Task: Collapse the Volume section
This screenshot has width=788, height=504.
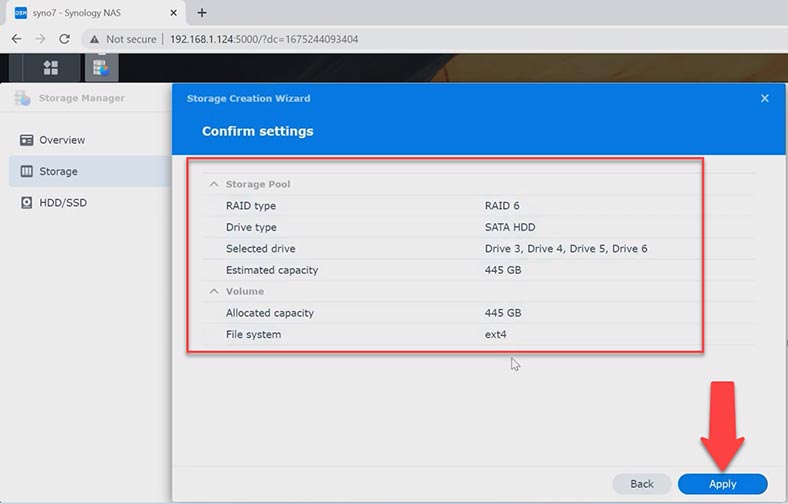Action: coord(214,291)
